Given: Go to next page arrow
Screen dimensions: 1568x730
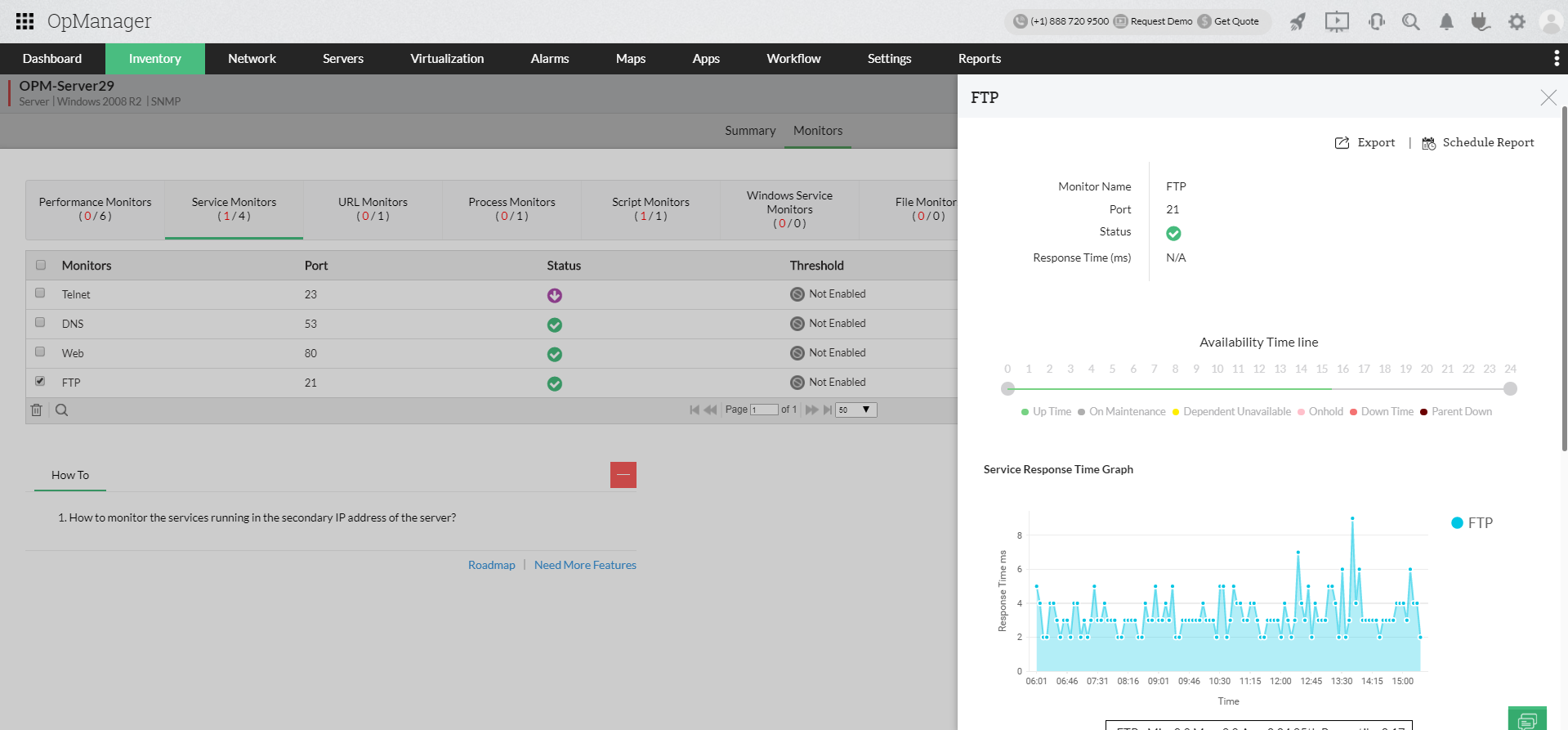Looking at the screenshot, I should [811, 410].
